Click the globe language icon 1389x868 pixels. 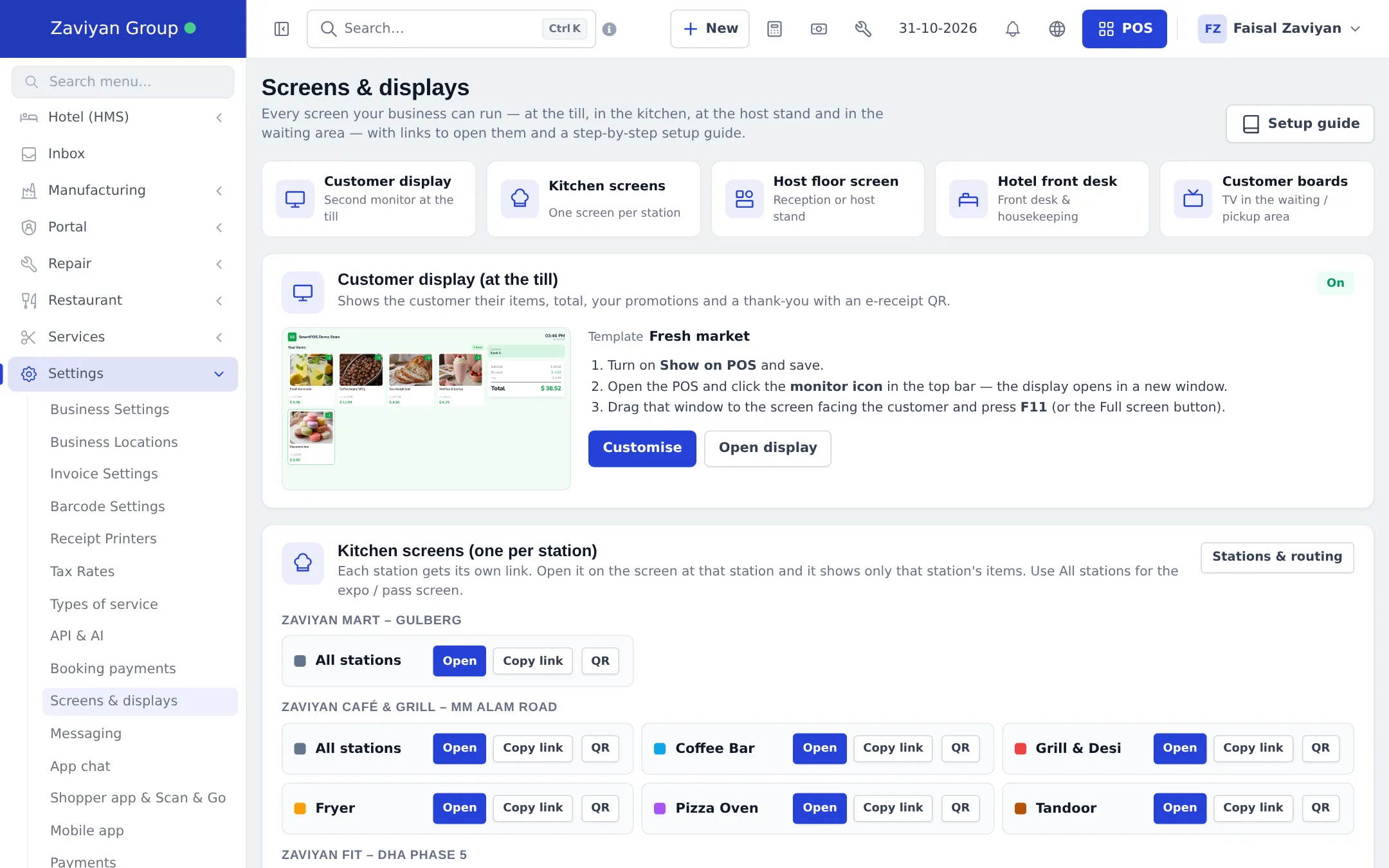pyautogui.click(x=1057, y=29)
